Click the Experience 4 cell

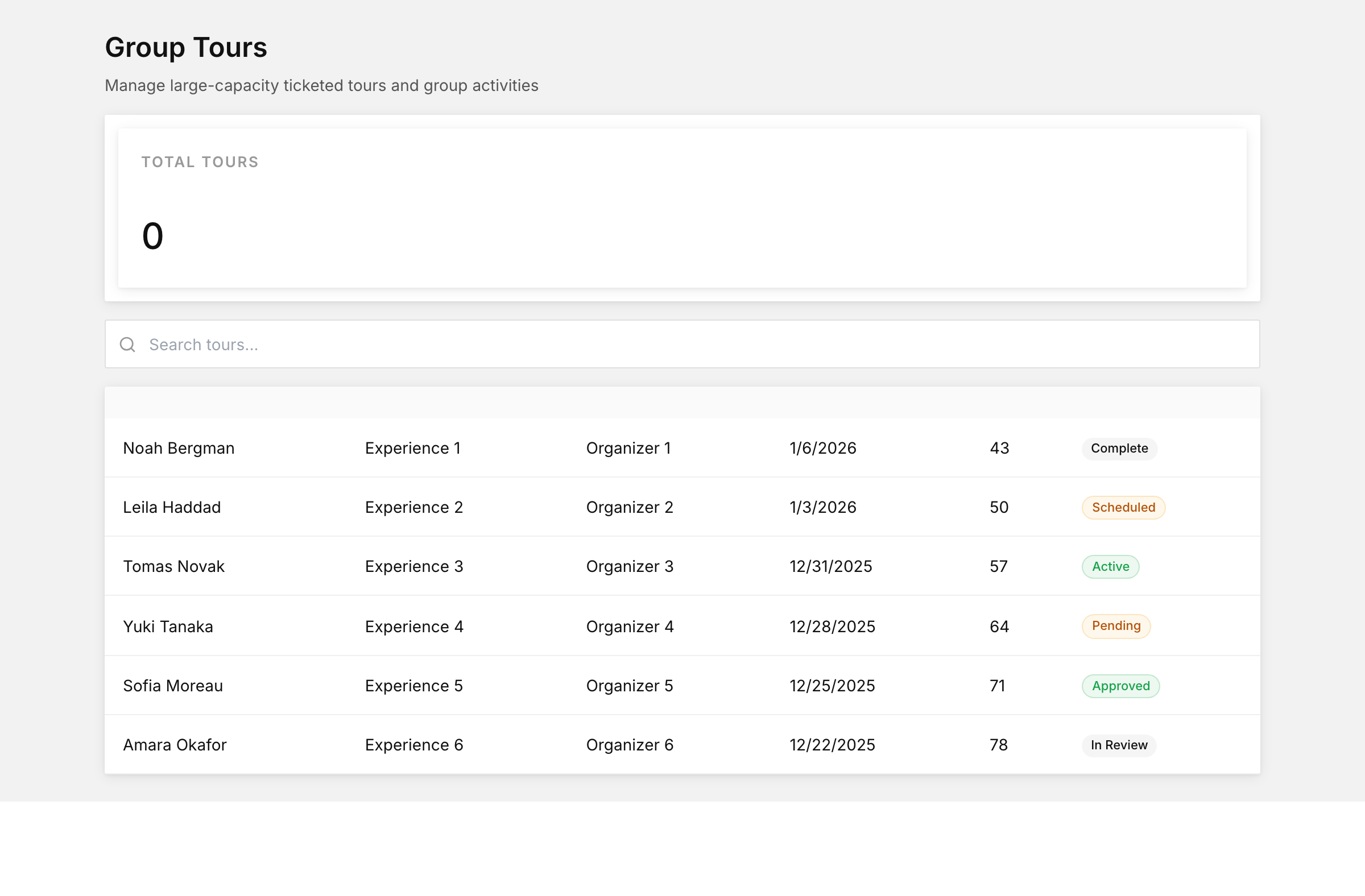414,627
